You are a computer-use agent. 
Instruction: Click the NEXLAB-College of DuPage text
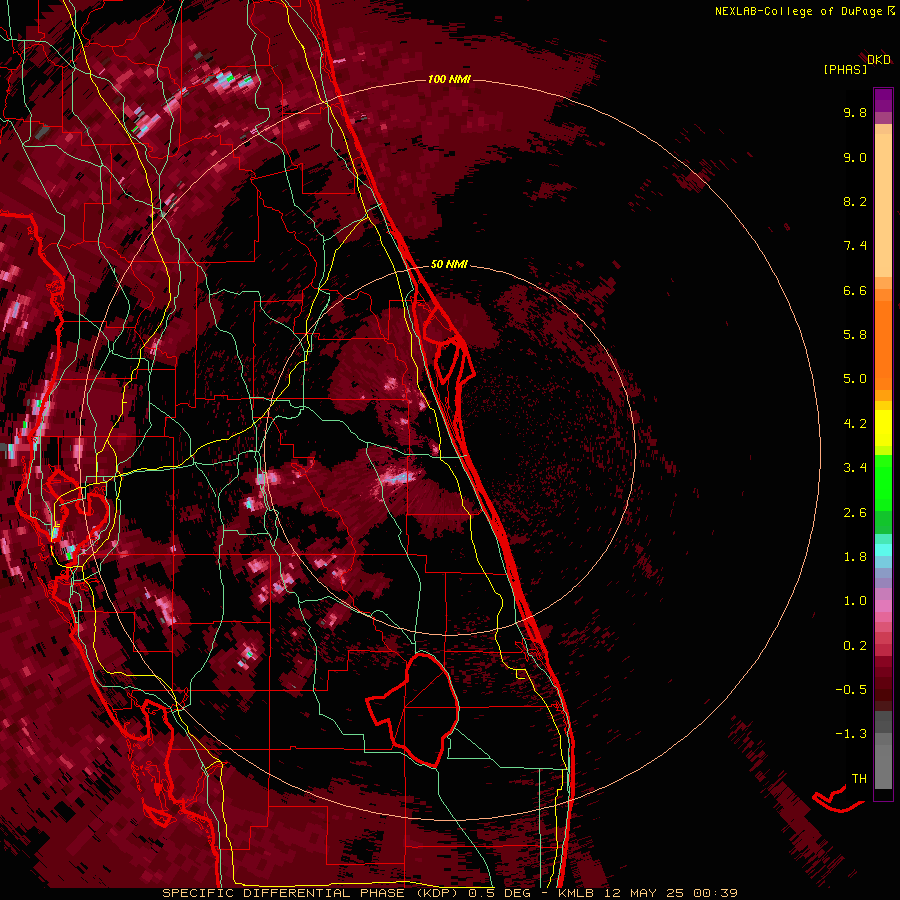click(798, 11)
